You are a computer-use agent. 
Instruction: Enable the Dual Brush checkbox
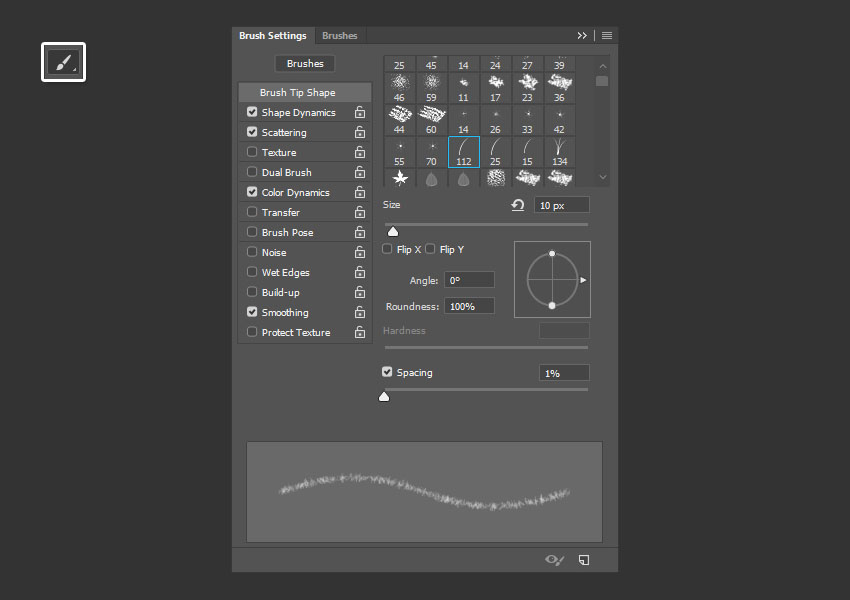tap(252, 172)
